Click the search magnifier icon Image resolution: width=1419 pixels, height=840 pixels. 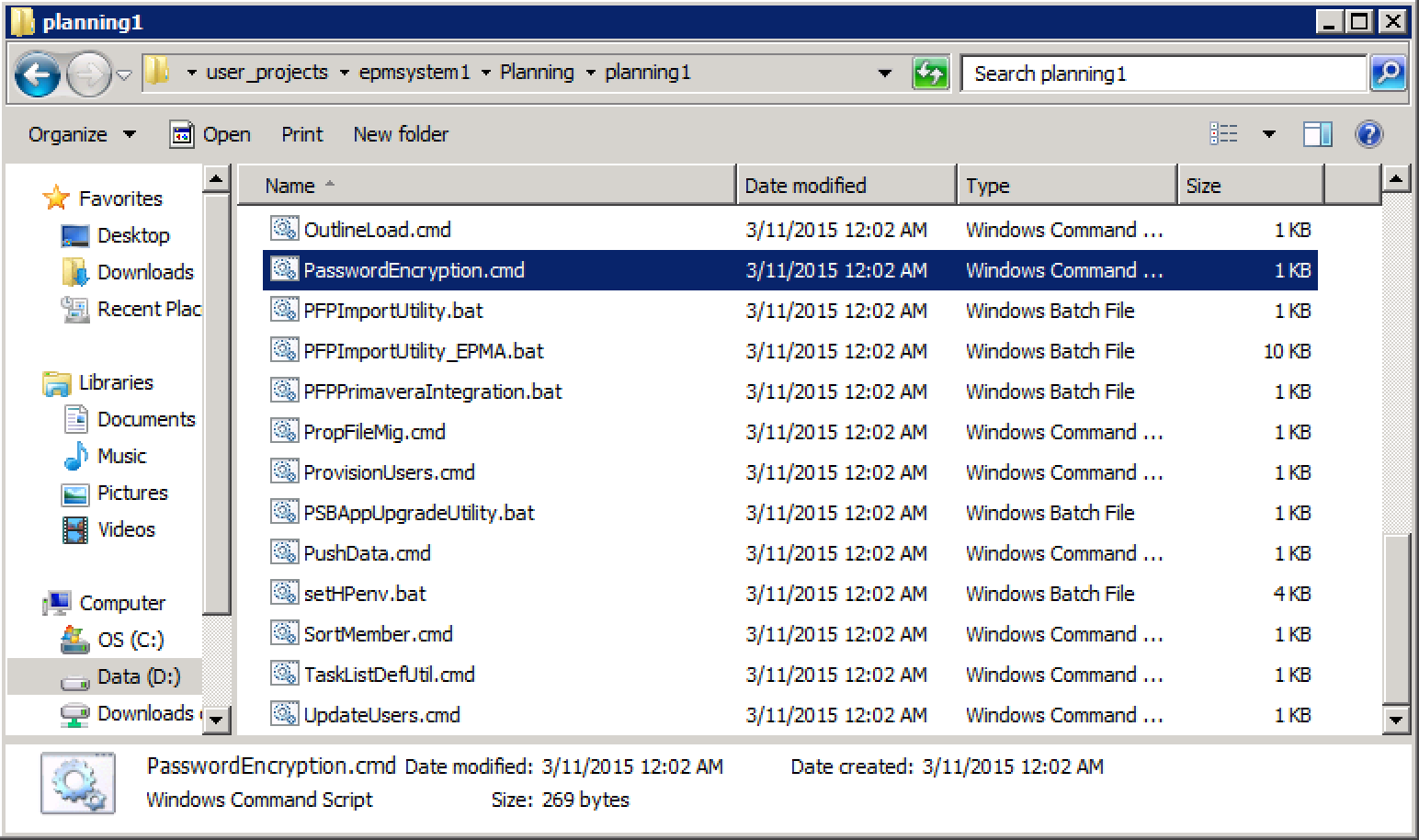click(1388, 74)
